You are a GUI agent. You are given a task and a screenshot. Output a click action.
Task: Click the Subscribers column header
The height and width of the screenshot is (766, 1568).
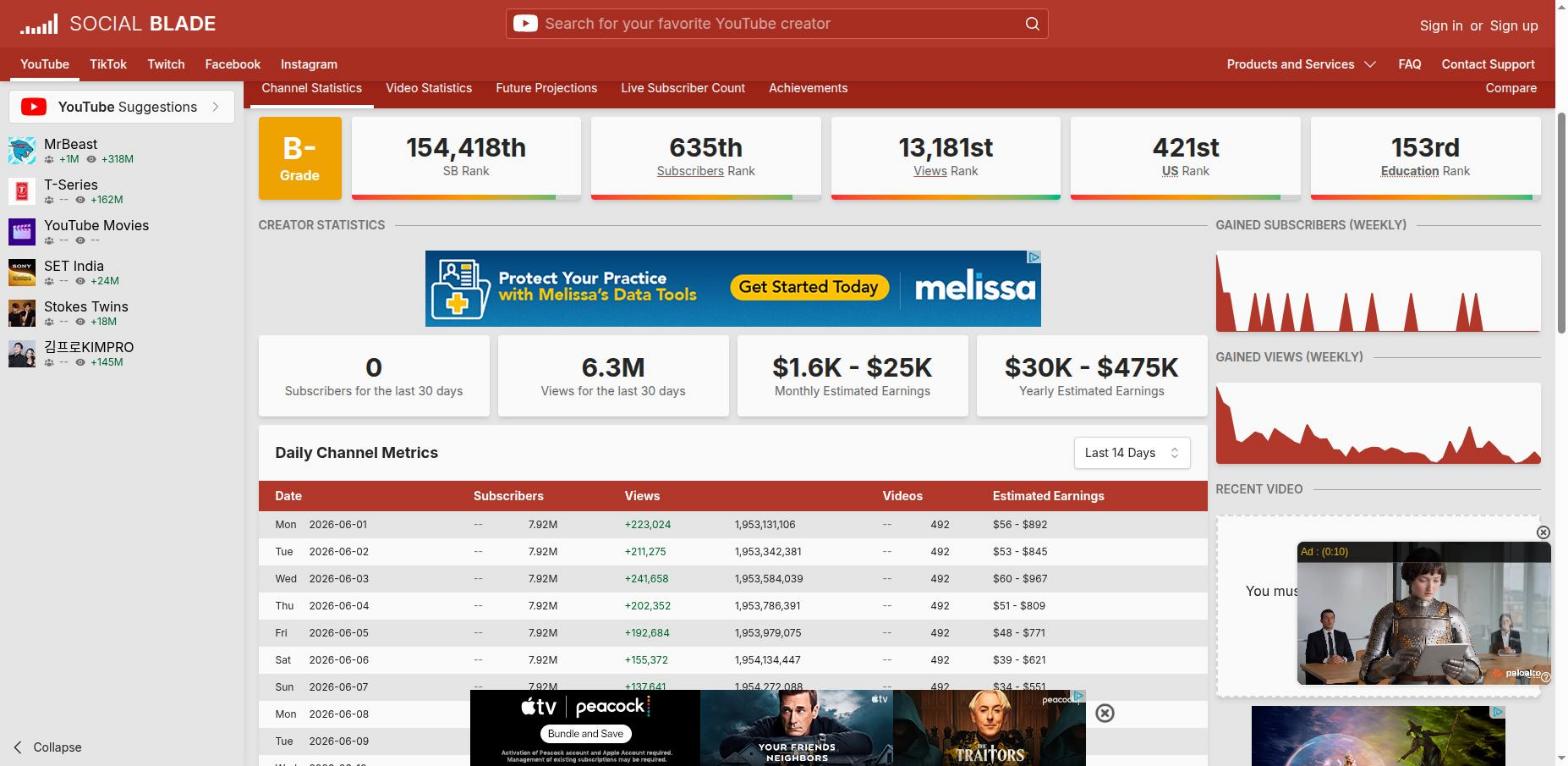point(508,496)
